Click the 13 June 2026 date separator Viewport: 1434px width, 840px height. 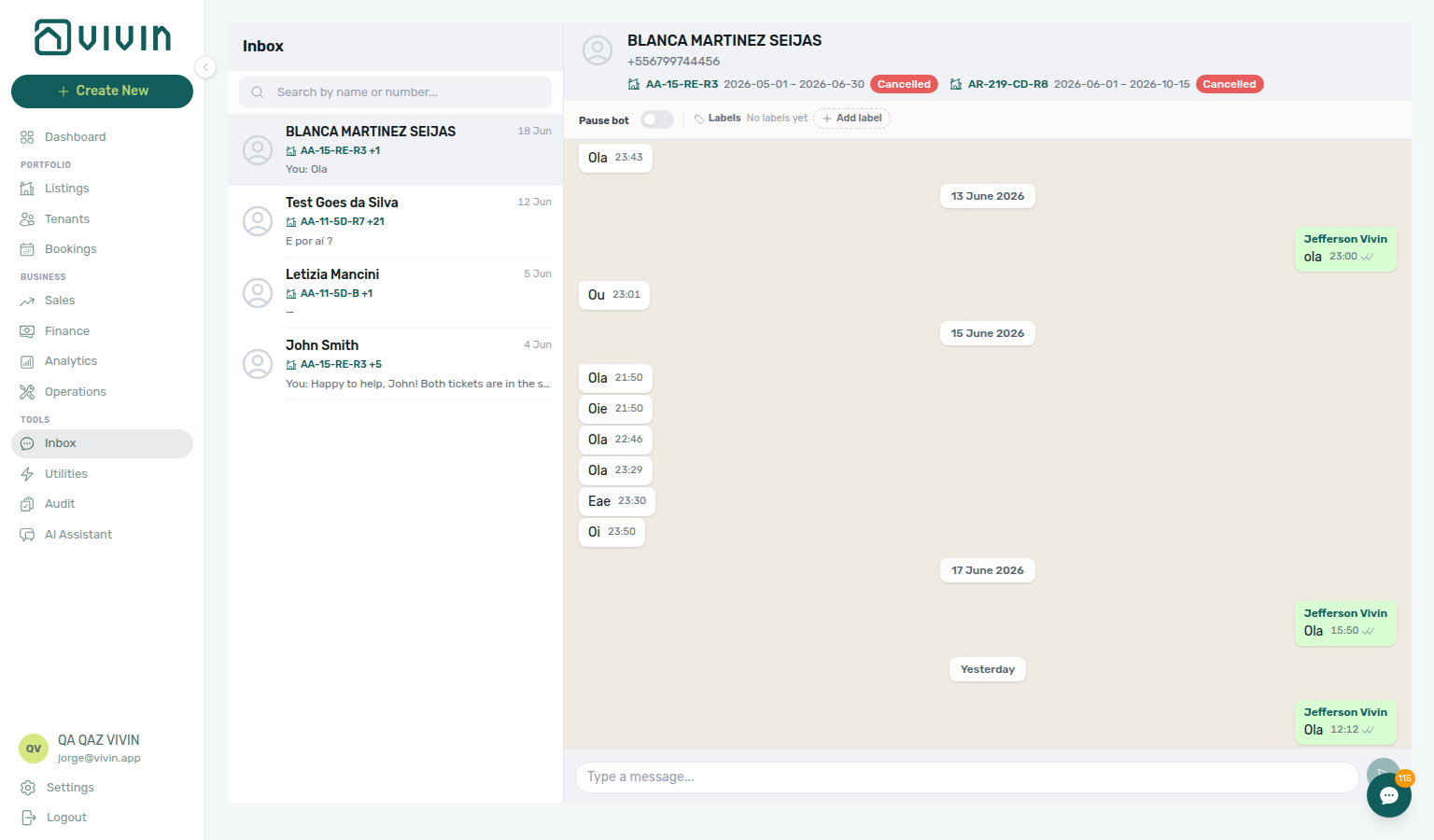coord(988,196)
